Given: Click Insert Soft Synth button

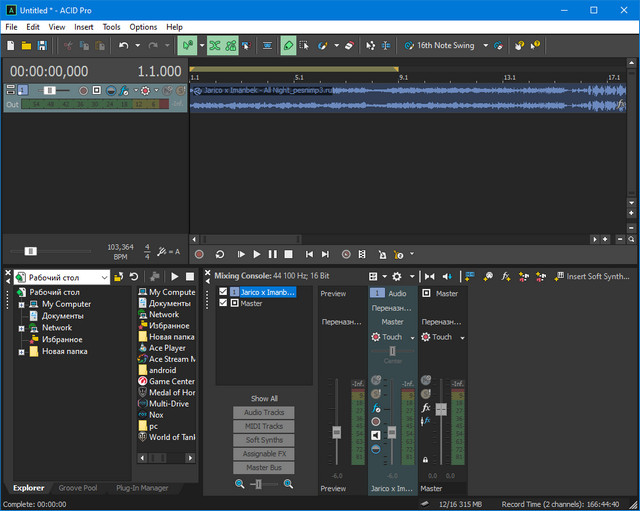Looking at the screenshot, I should tap(591, 276).
